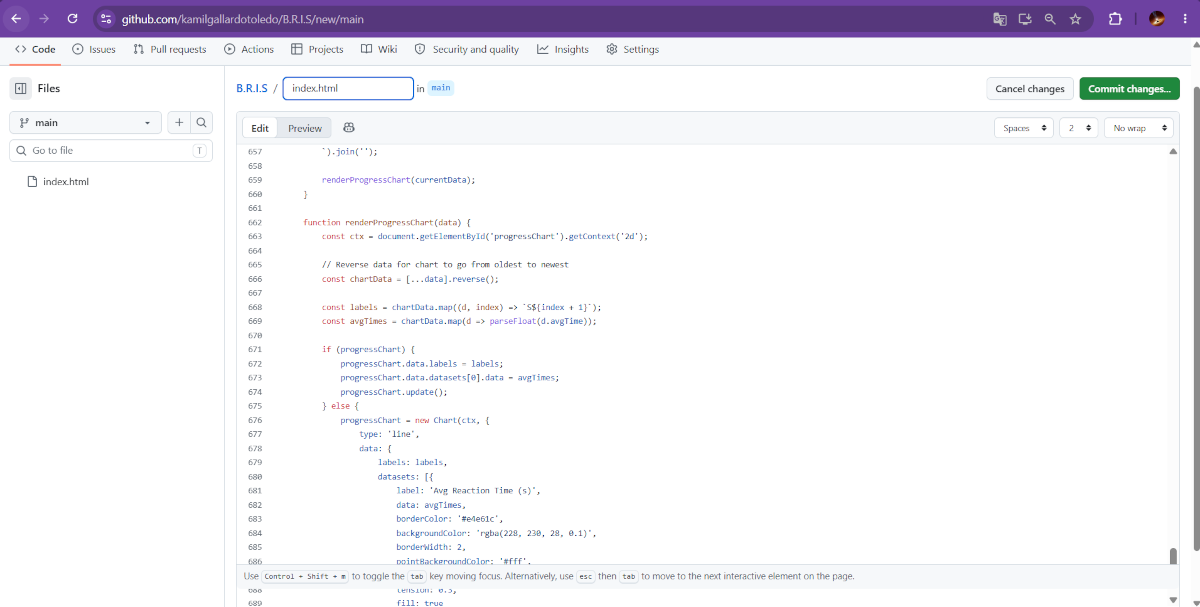Viewport: 1200px width, 607px height.
Task: Open the indent size 2 dropdown
Action: coord(1079,128)
